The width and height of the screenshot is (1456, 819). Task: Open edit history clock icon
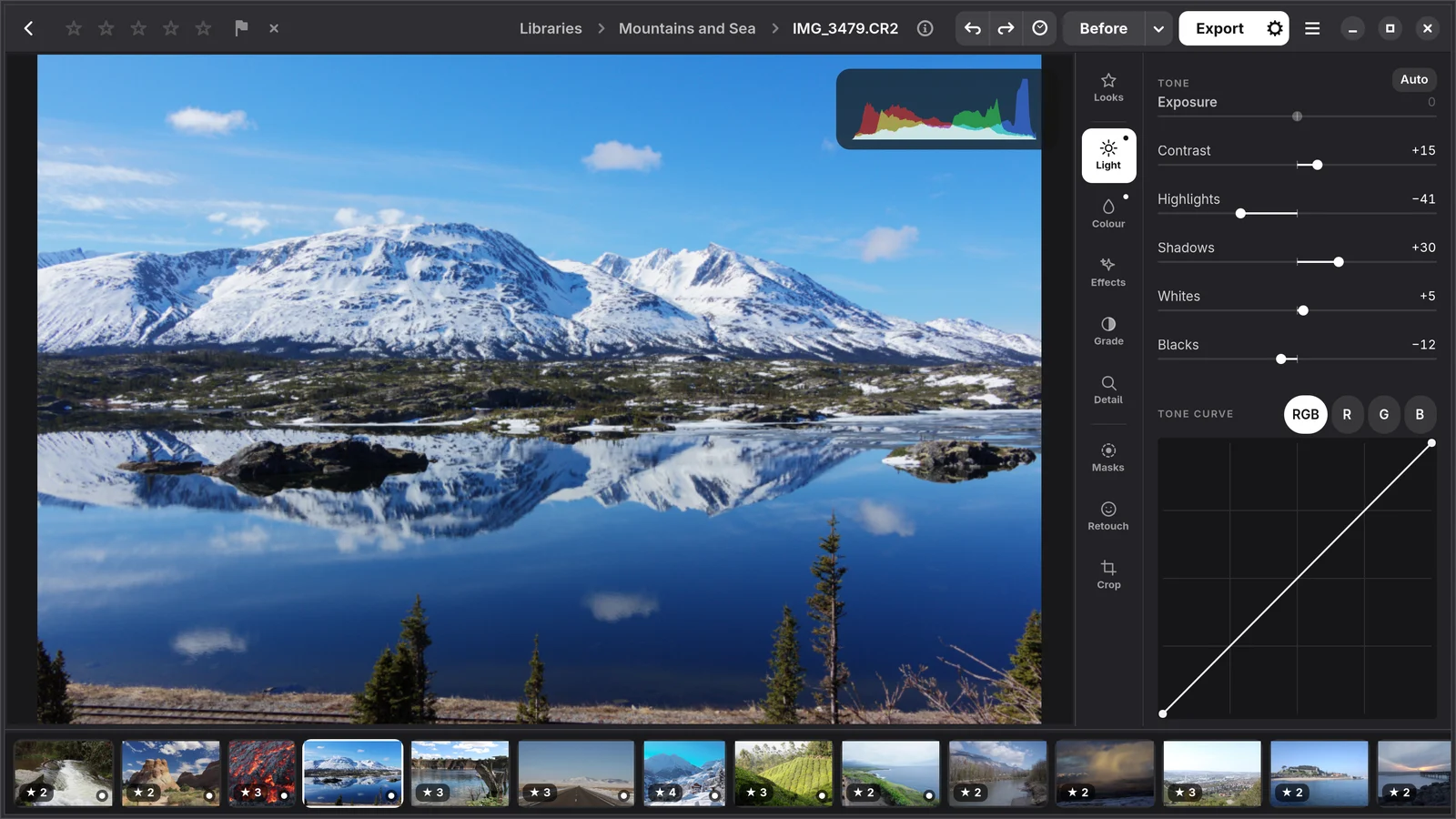[1039, 28]
